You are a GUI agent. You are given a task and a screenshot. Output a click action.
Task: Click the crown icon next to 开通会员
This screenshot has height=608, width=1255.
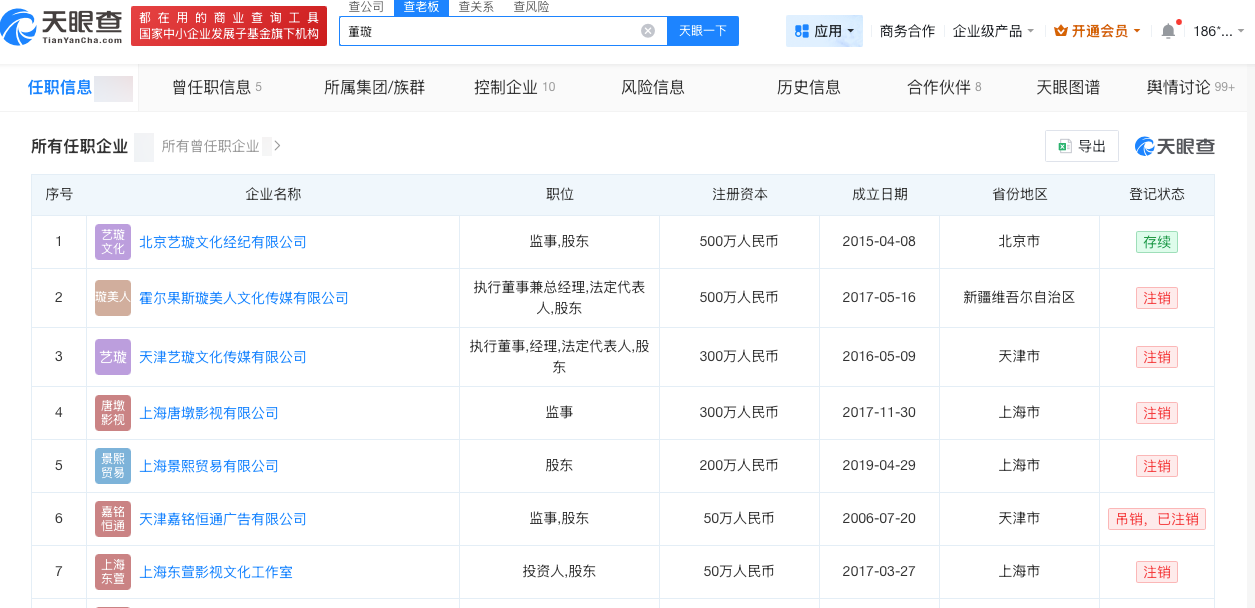click(x=1058, y=31)
